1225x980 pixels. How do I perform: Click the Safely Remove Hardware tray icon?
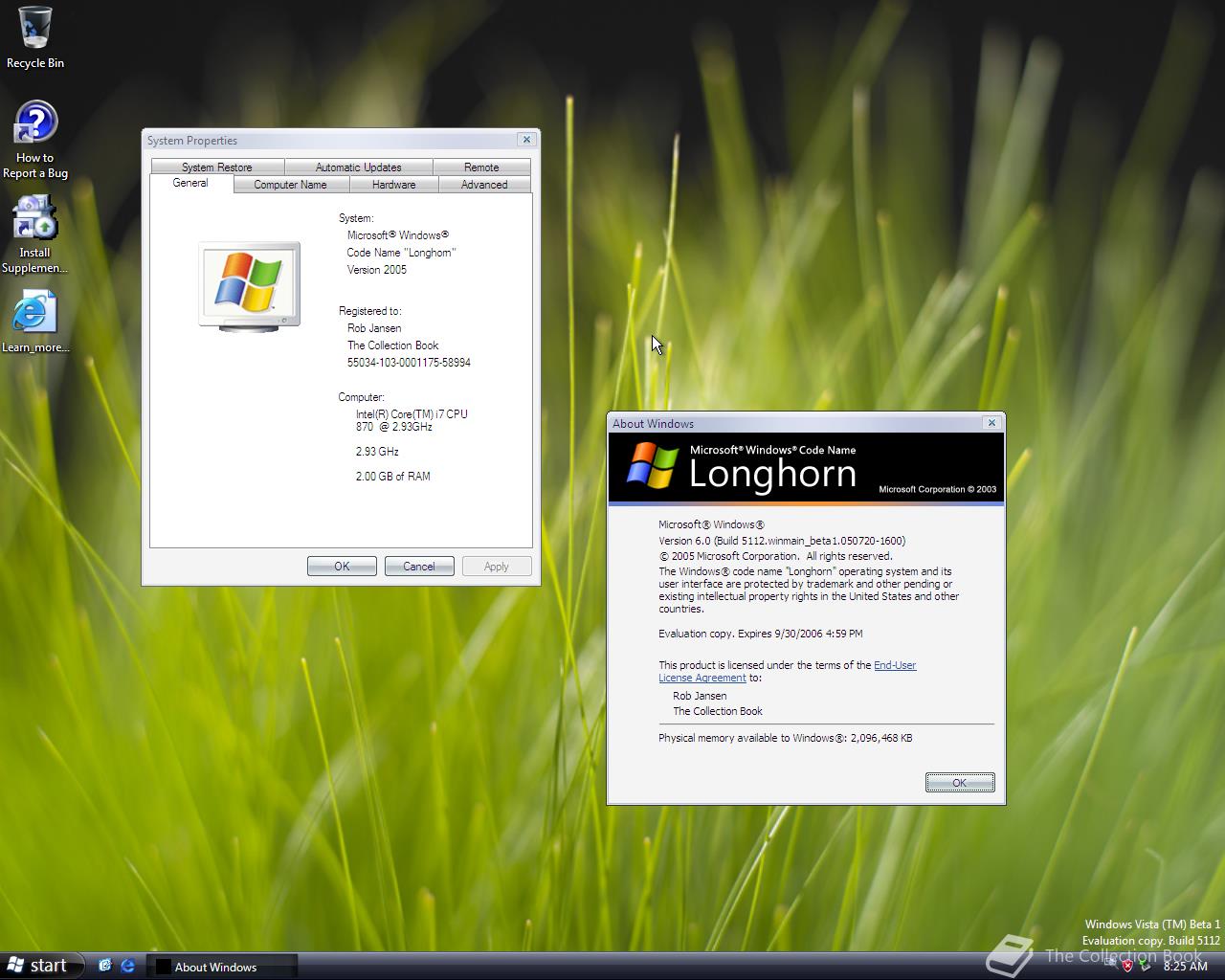tap(1145, 965)
